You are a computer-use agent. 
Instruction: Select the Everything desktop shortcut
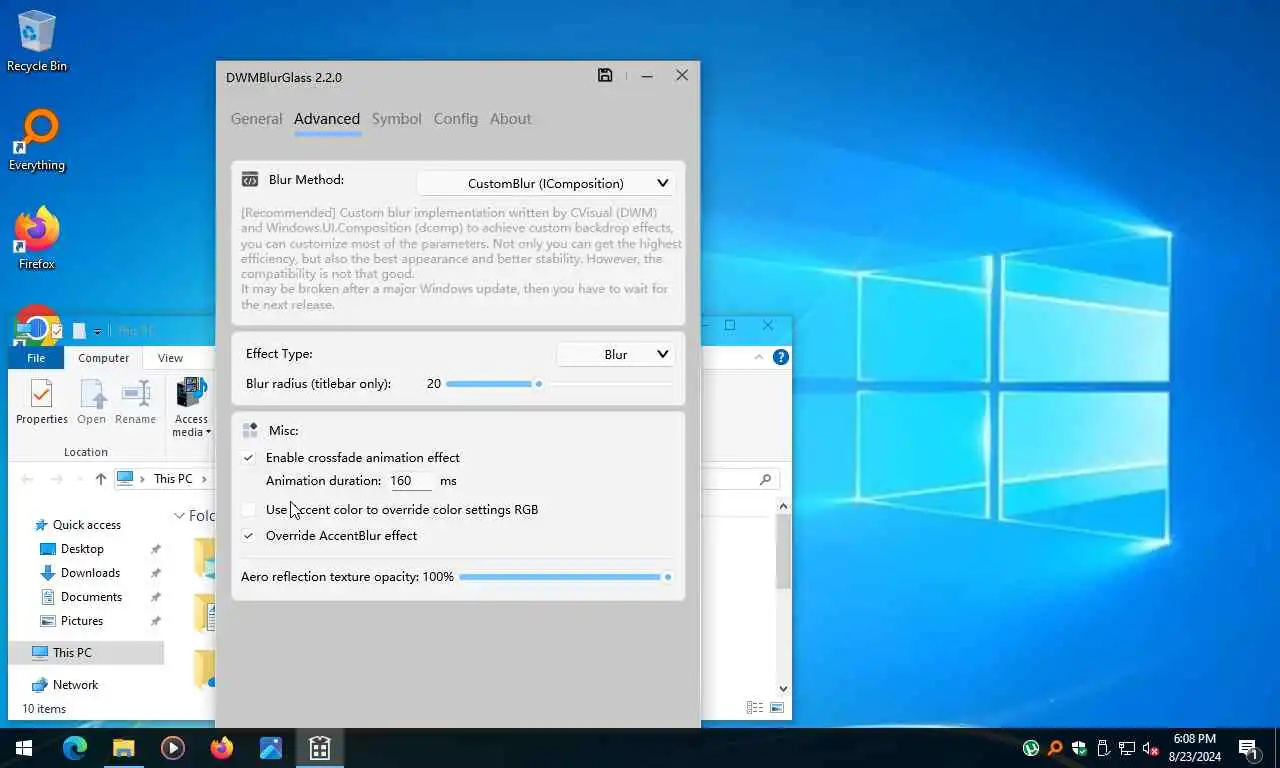(37, 140)
